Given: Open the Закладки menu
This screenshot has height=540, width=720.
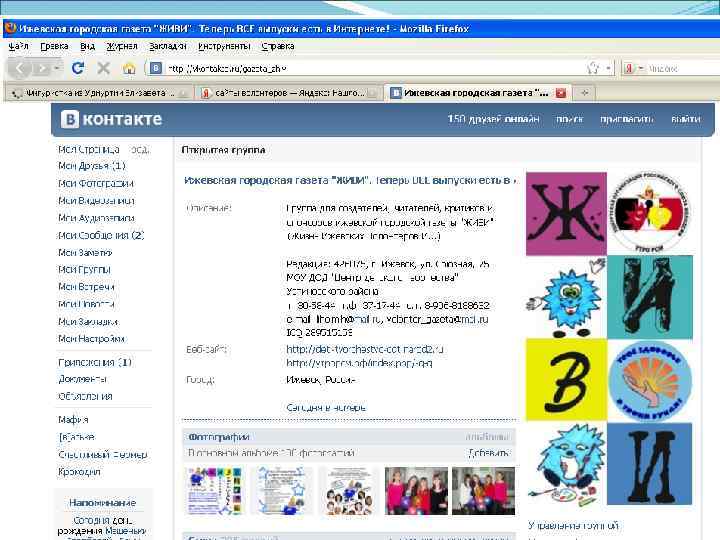Looking at the screenshot, I should pyautogui.click(x=168, y=46).
